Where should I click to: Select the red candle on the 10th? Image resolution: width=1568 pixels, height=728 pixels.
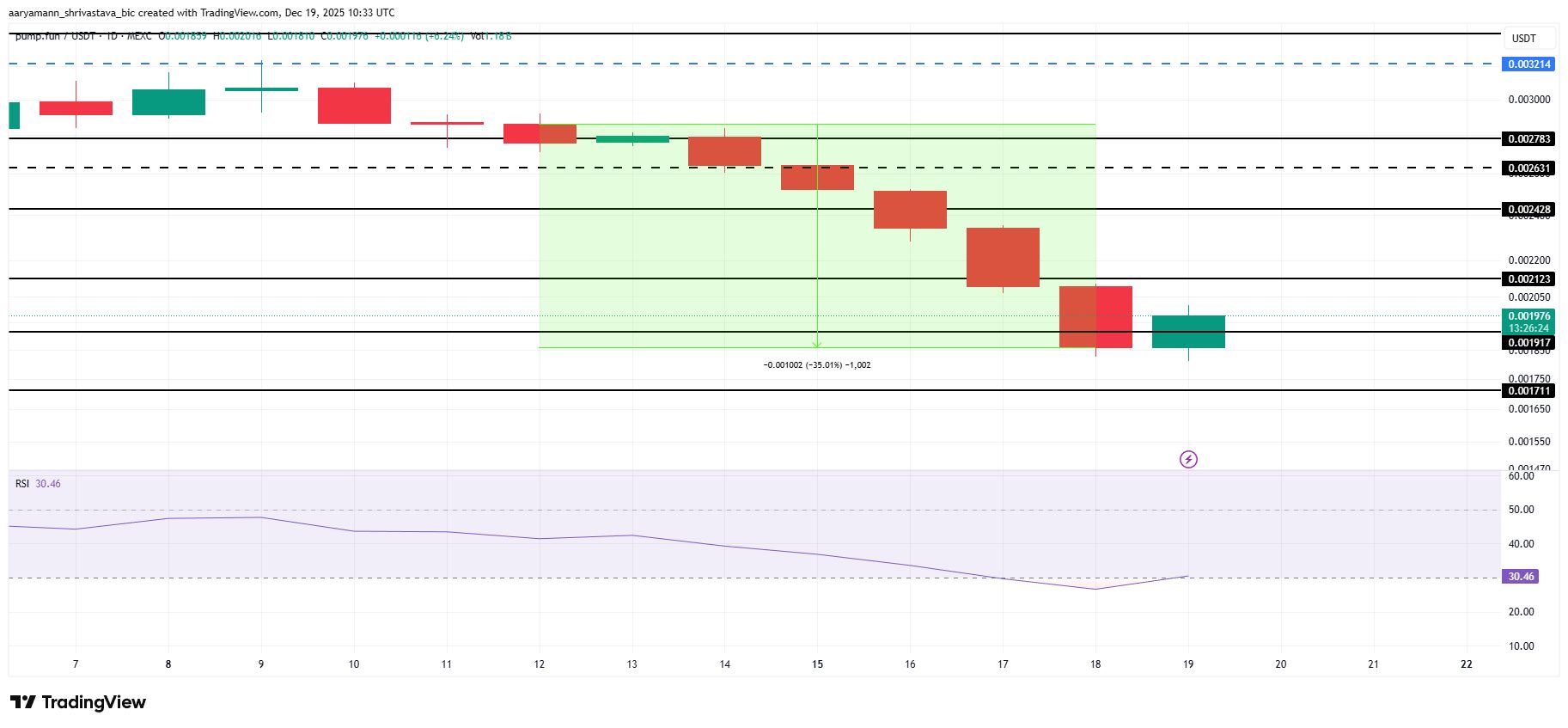(354, 106)
